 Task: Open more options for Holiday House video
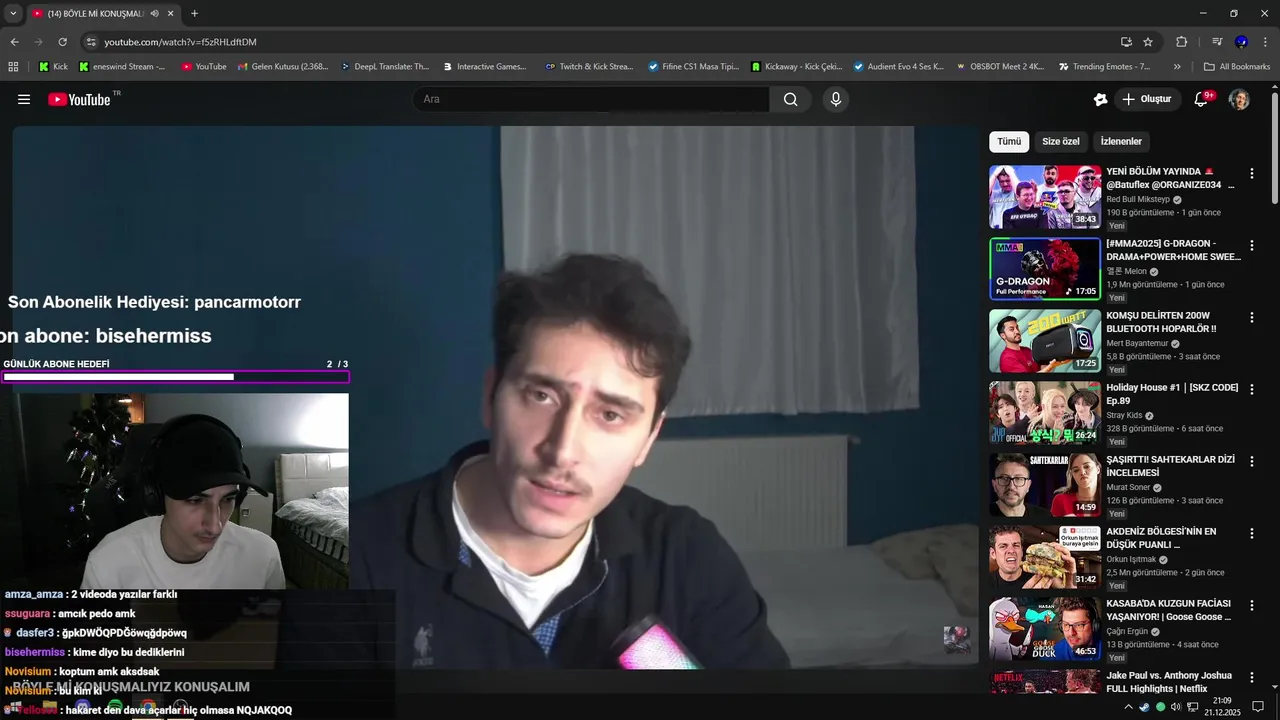(1251, 389)
